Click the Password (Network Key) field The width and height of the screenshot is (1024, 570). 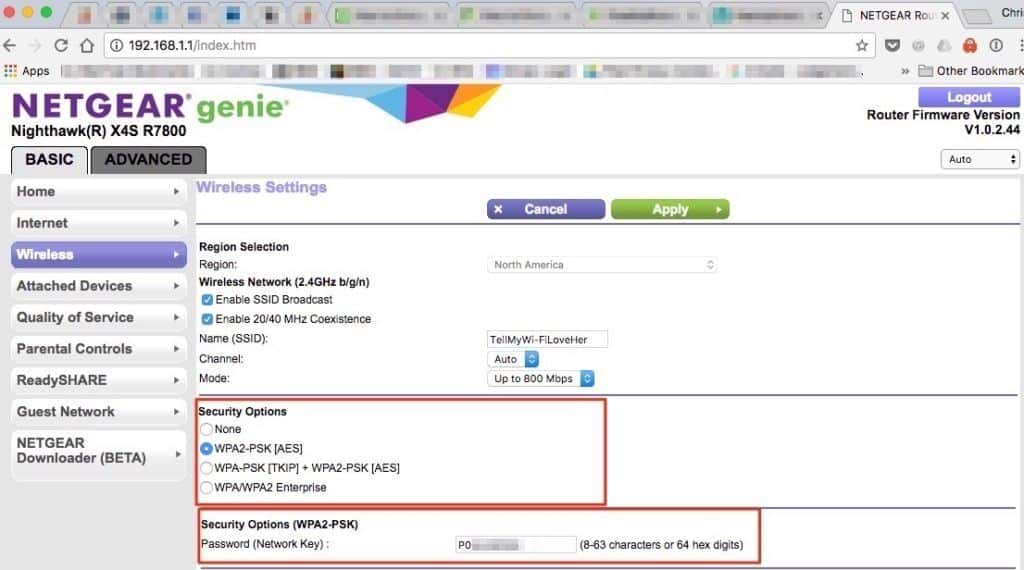[516, 545]
